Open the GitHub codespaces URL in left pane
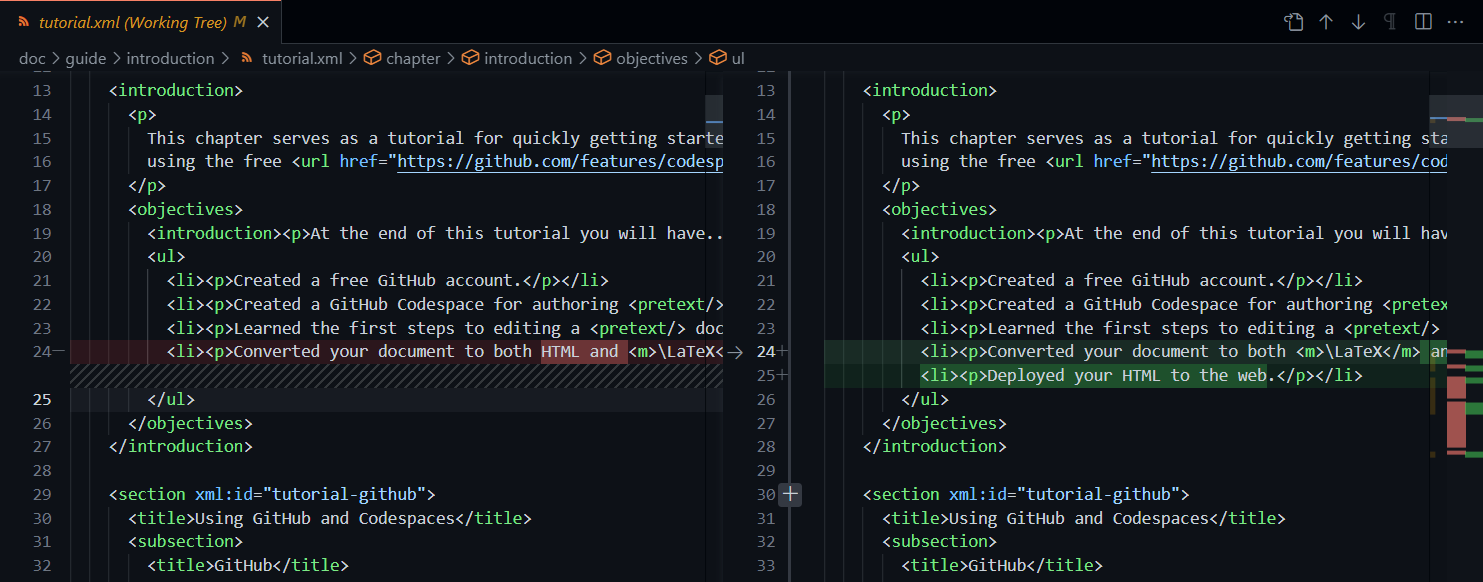This screenshot has height=582, width=1483. tap(560, 161)
